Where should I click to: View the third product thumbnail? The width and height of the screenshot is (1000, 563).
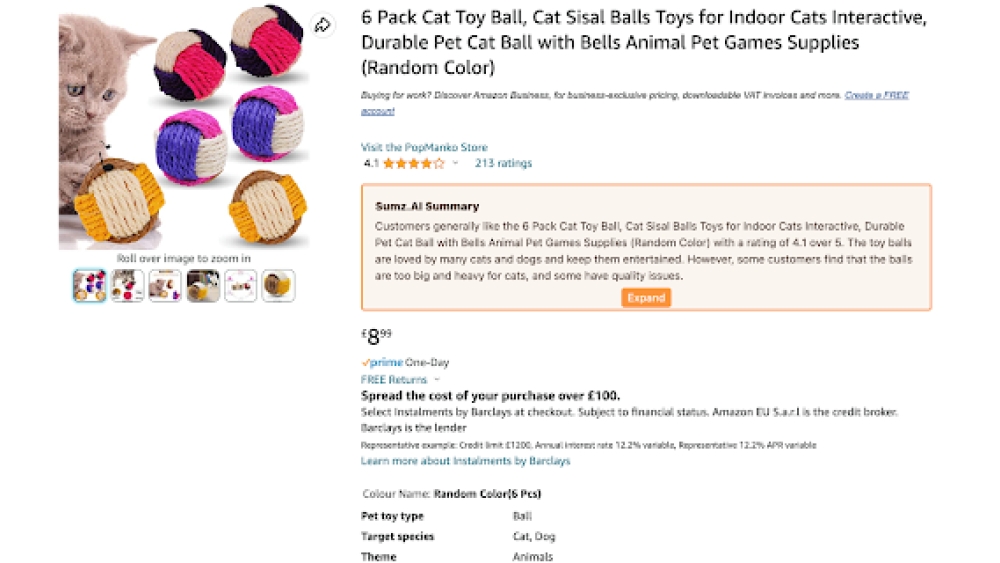[165, 286]
